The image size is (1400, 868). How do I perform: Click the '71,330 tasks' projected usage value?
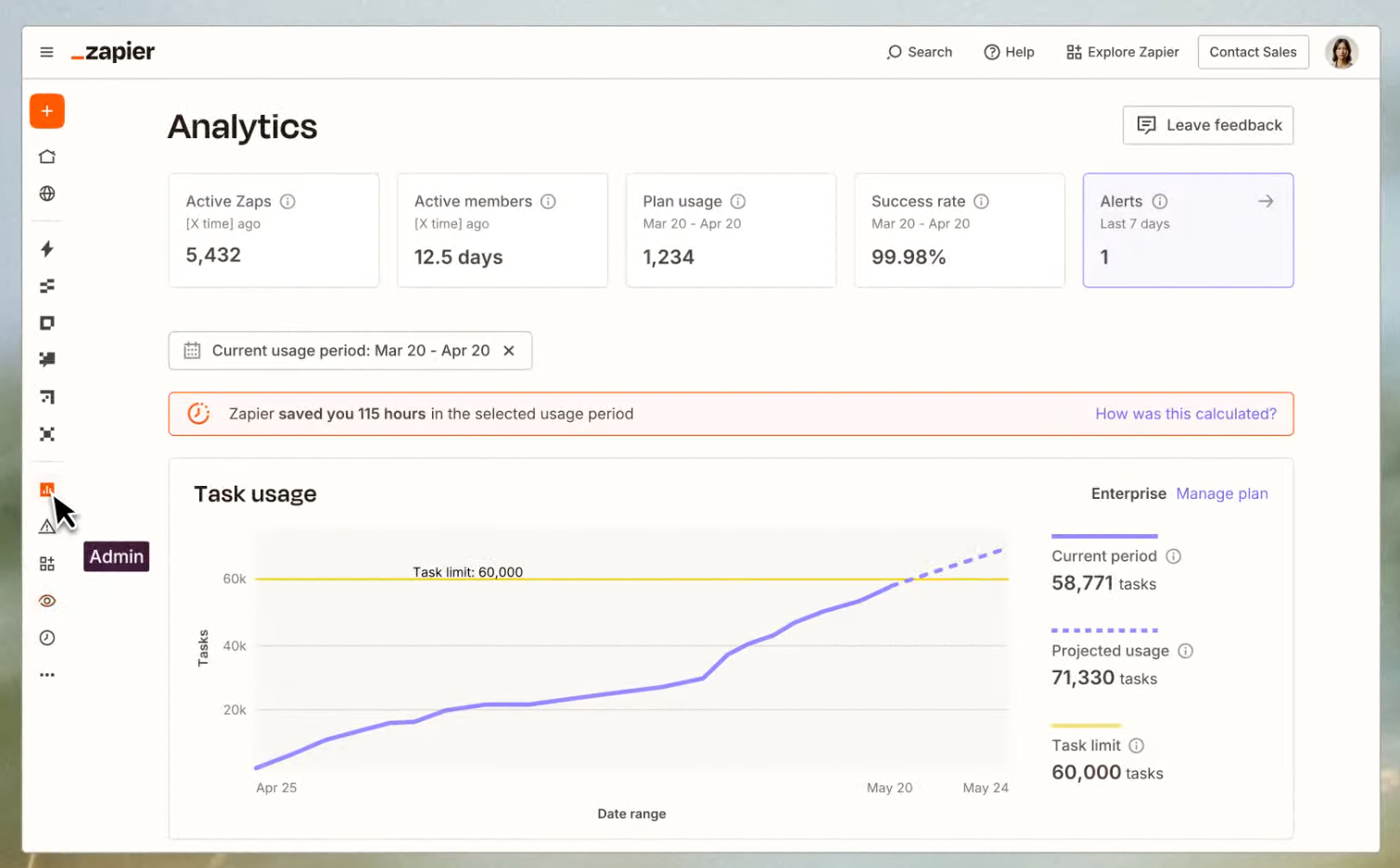coord(1104,678)
